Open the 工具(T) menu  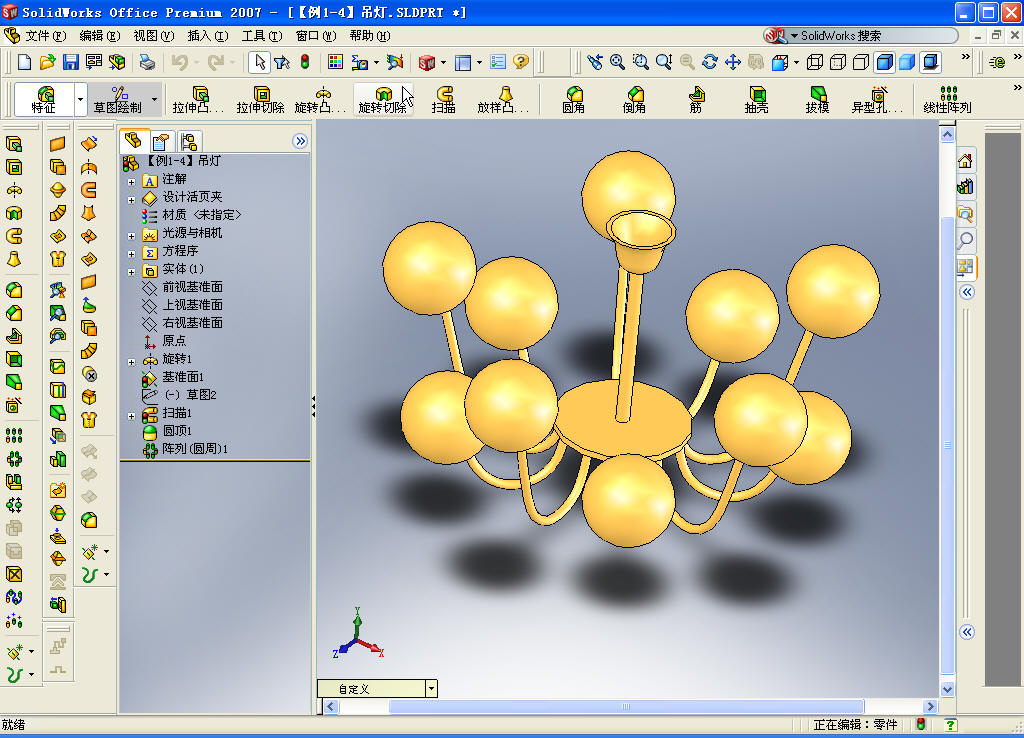point(262,36)
